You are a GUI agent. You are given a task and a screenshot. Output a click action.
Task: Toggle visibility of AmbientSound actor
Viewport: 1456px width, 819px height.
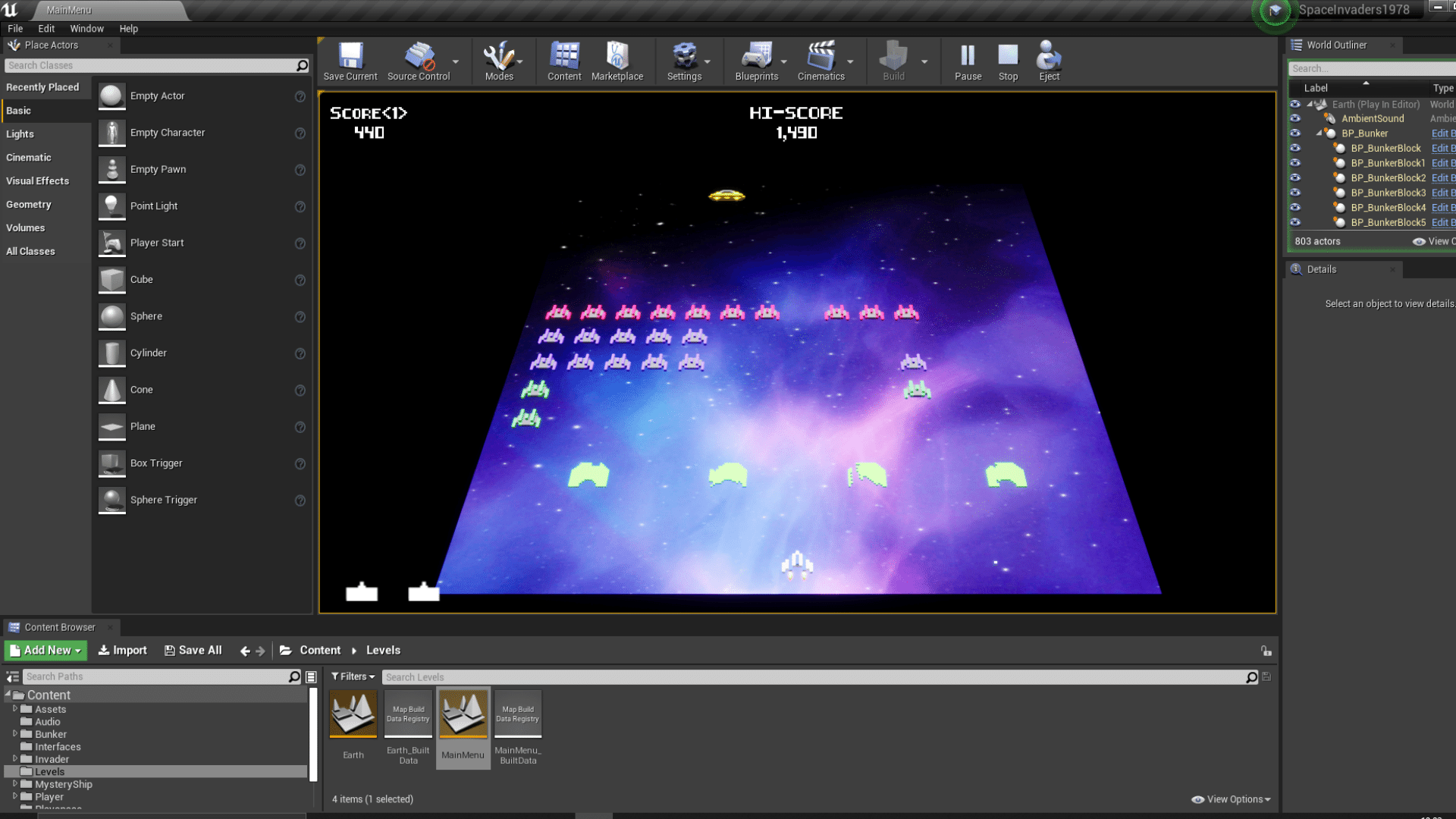click(x=1294, y=118)
